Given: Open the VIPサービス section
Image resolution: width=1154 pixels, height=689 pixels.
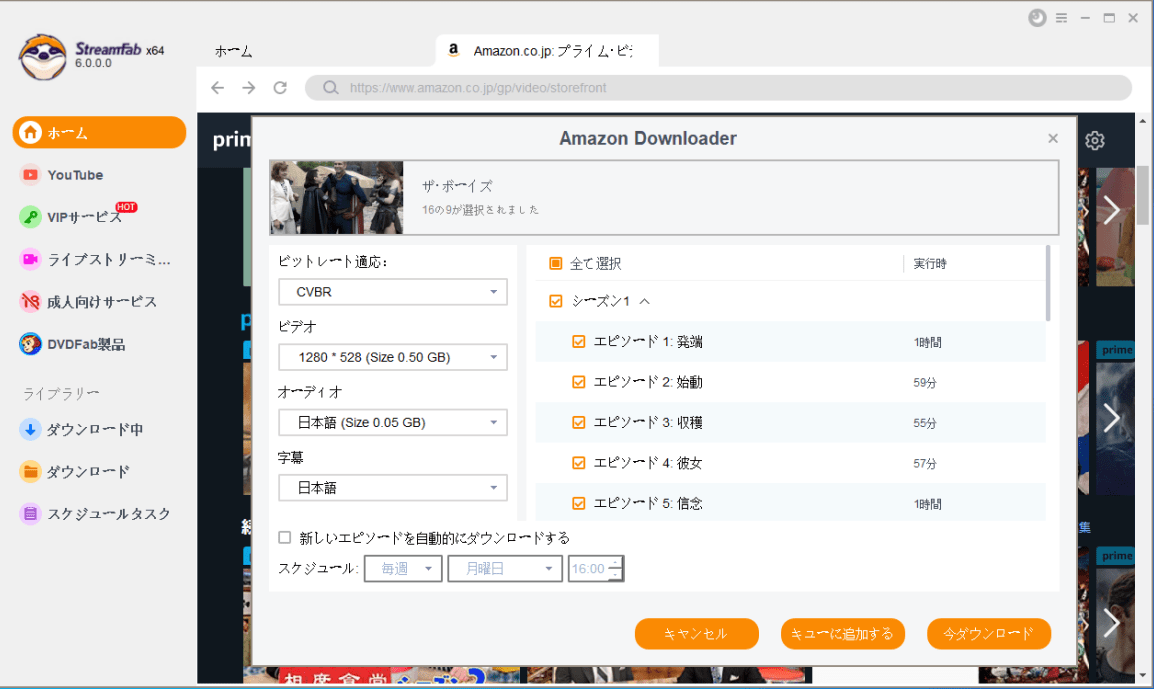Looking at the screenshot, I should (84, 217).
